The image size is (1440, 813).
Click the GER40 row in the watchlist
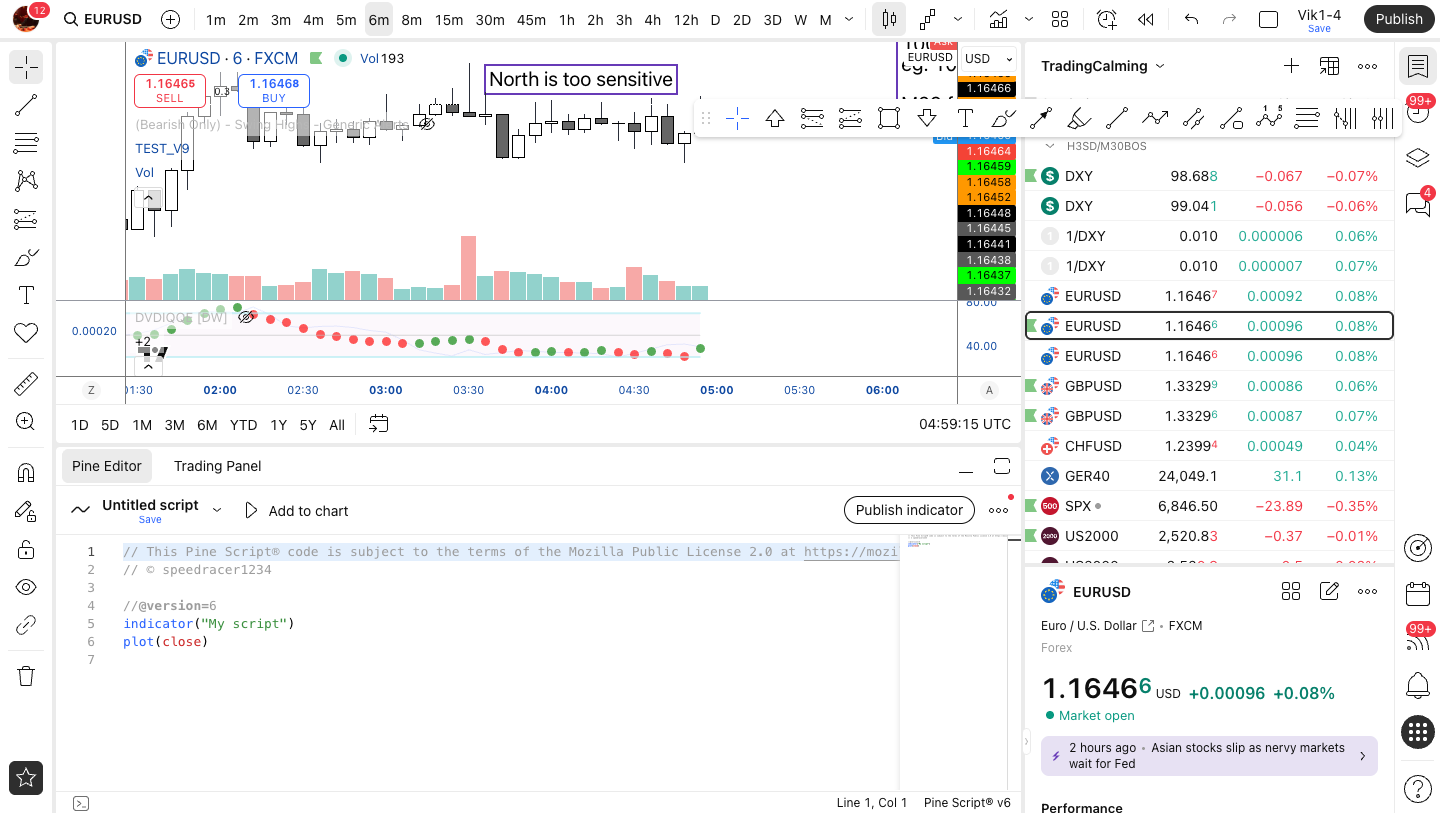click(x=1208, y=476)
